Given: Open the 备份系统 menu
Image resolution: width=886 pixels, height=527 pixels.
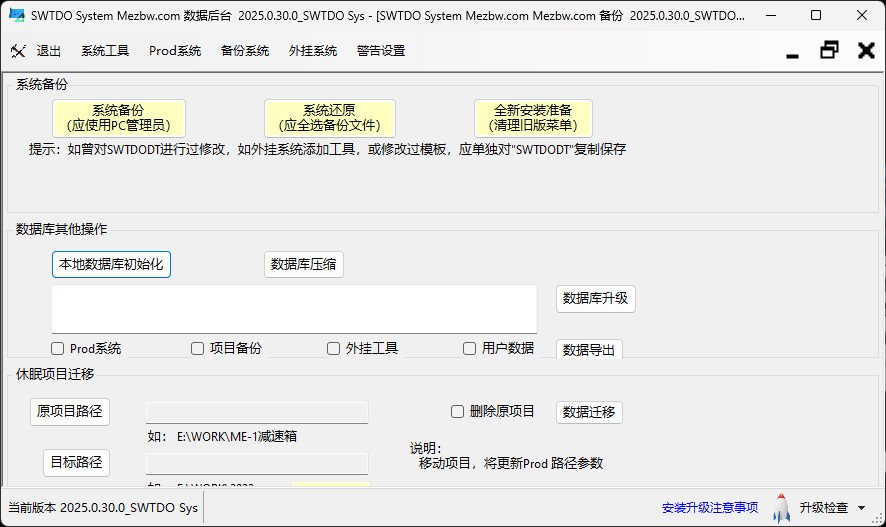Looking at the screenshot, I should point(245,51).
